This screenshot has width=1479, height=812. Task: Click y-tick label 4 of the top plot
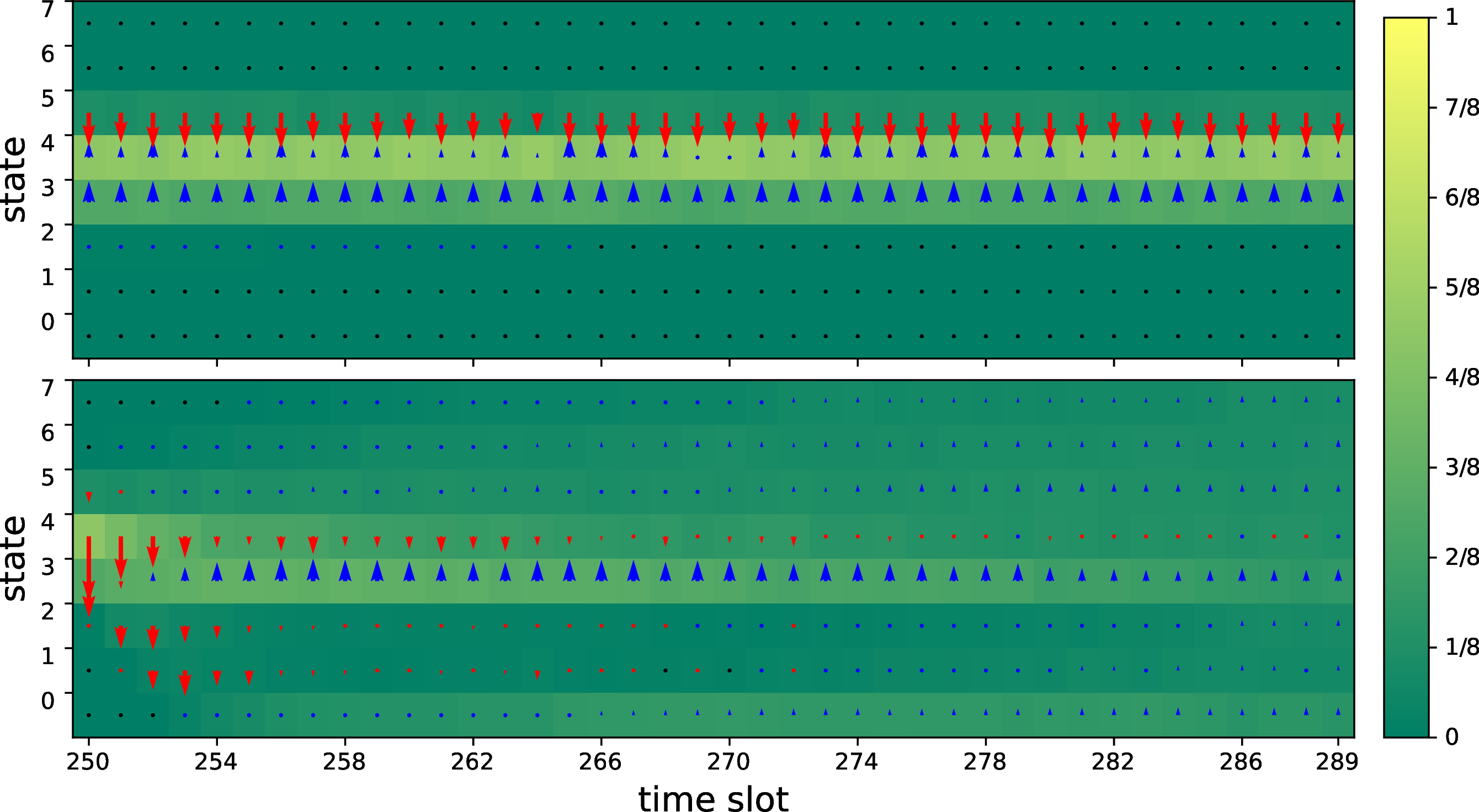pos(48,143)
